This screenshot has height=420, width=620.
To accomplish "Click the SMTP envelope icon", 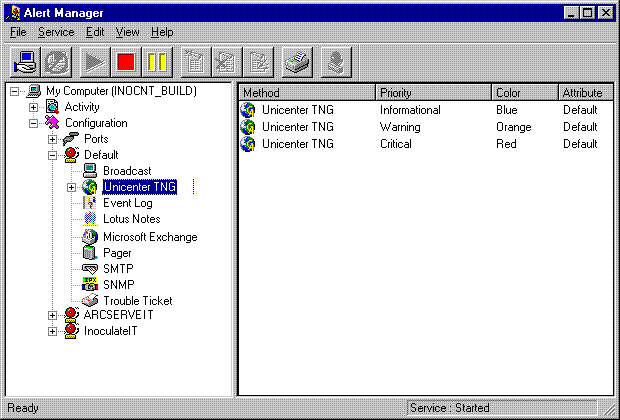I will pos(90,269).
